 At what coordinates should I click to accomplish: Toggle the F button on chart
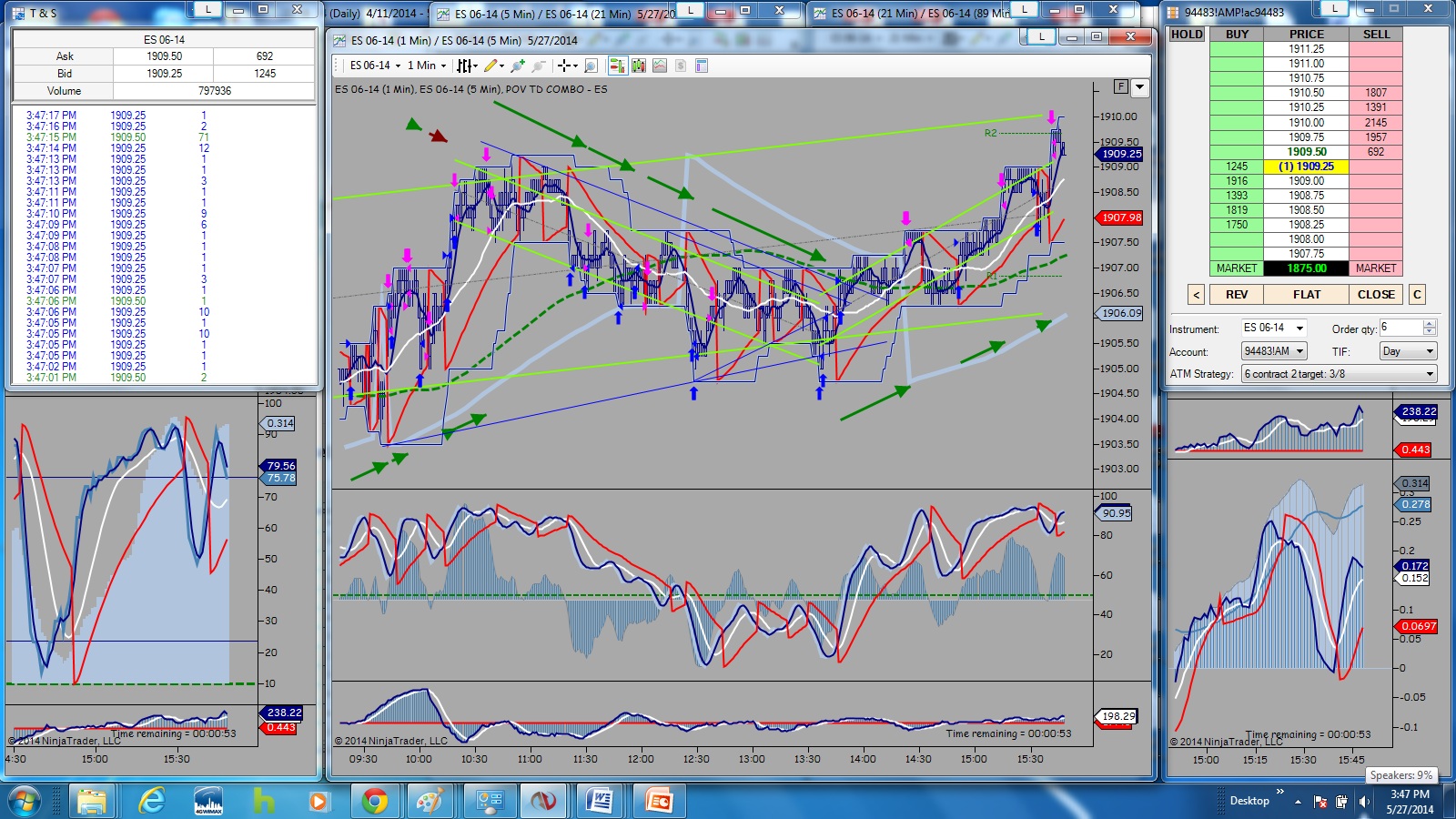[1121, 86]
